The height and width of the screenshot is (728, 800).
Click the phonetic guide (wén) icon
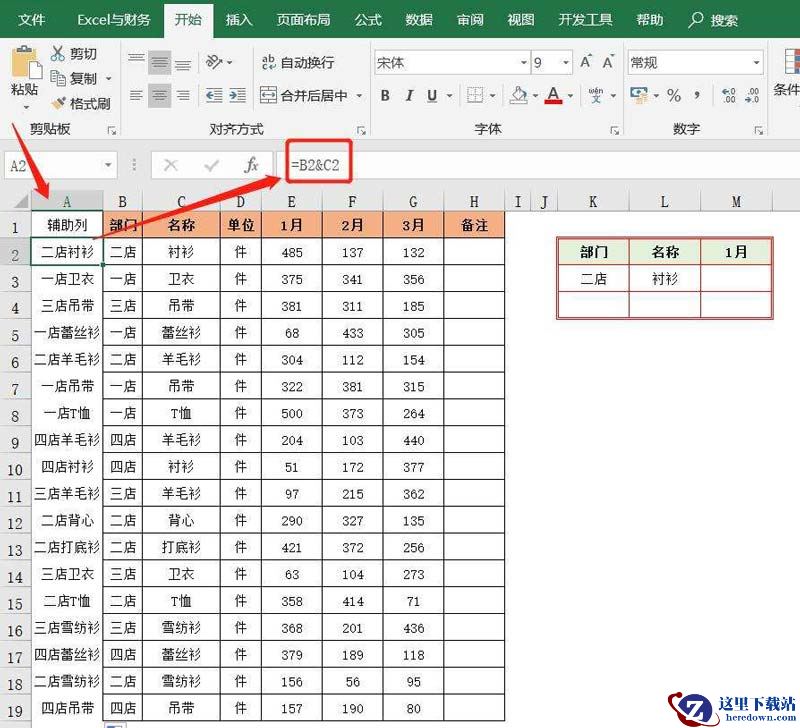coord(596,95)
